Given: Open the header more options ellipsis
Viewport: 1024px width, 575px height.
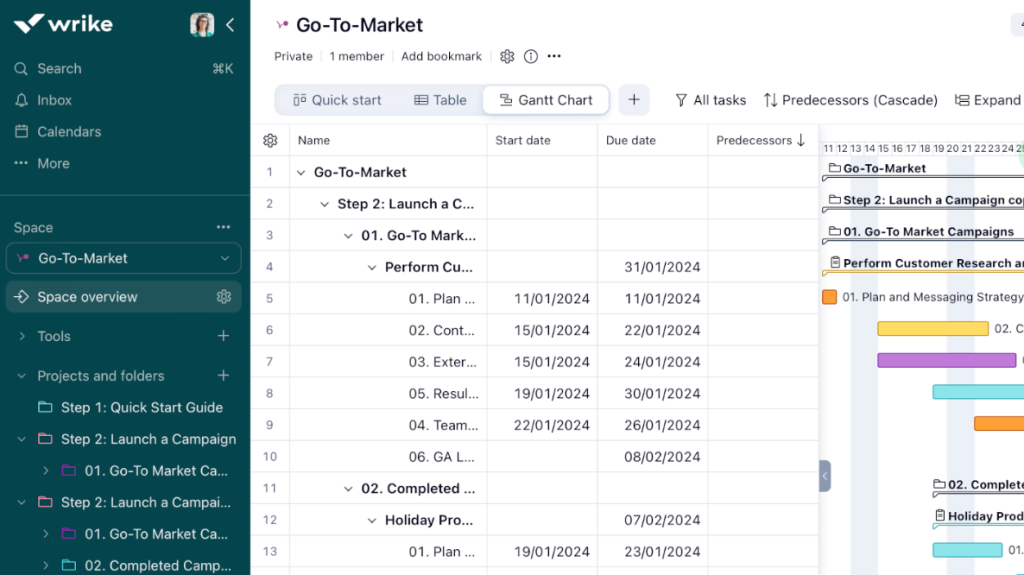Looking at the screenshot, I should tap(554, 56).
